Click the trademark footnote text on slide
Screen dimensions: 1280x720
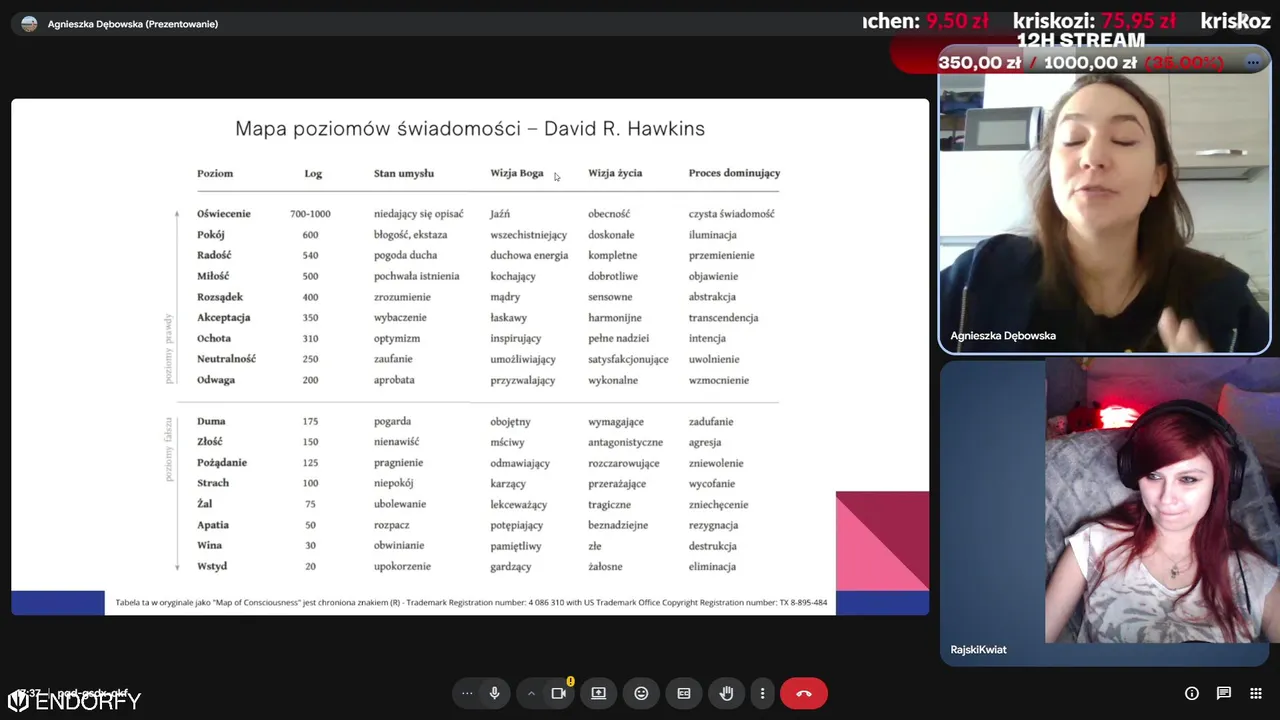click(x=471, y=602)
